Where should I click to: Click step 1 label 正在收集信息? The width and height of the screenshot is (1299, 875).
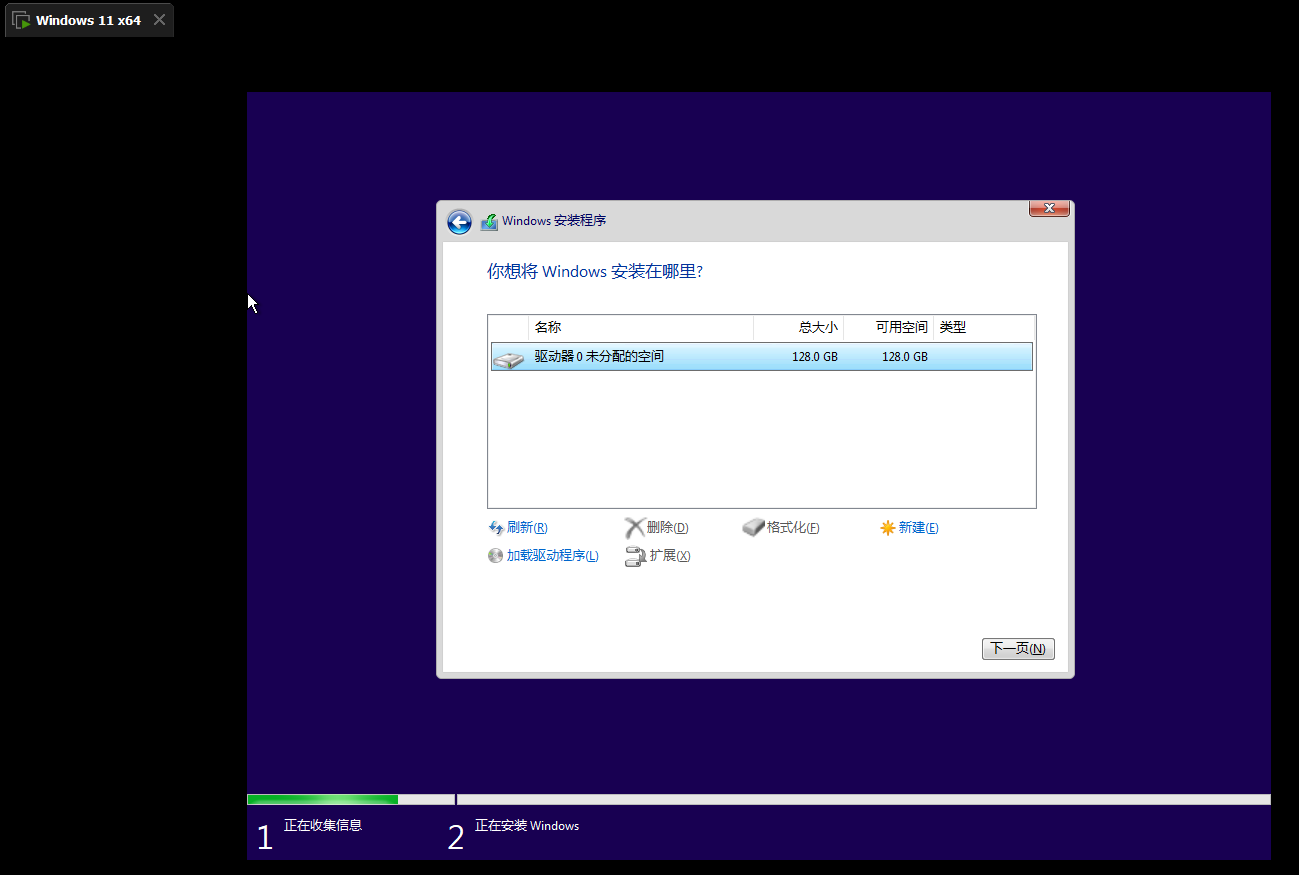323,826
